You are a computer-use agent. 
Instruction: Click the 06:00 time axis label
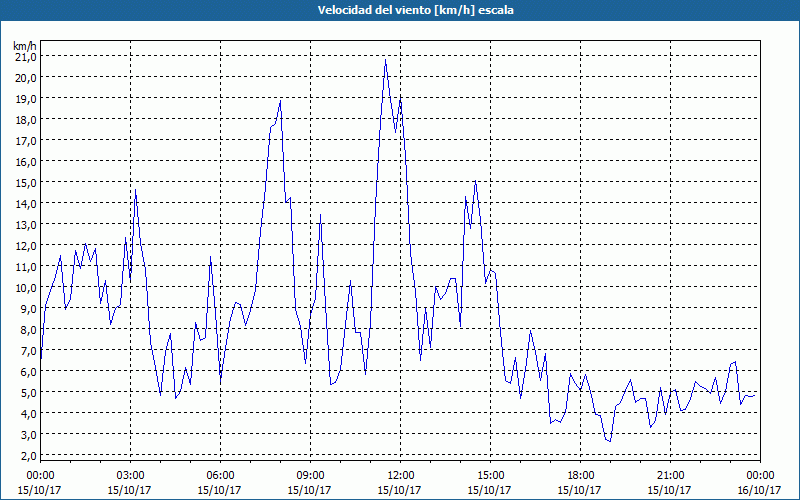pos(220,476)
